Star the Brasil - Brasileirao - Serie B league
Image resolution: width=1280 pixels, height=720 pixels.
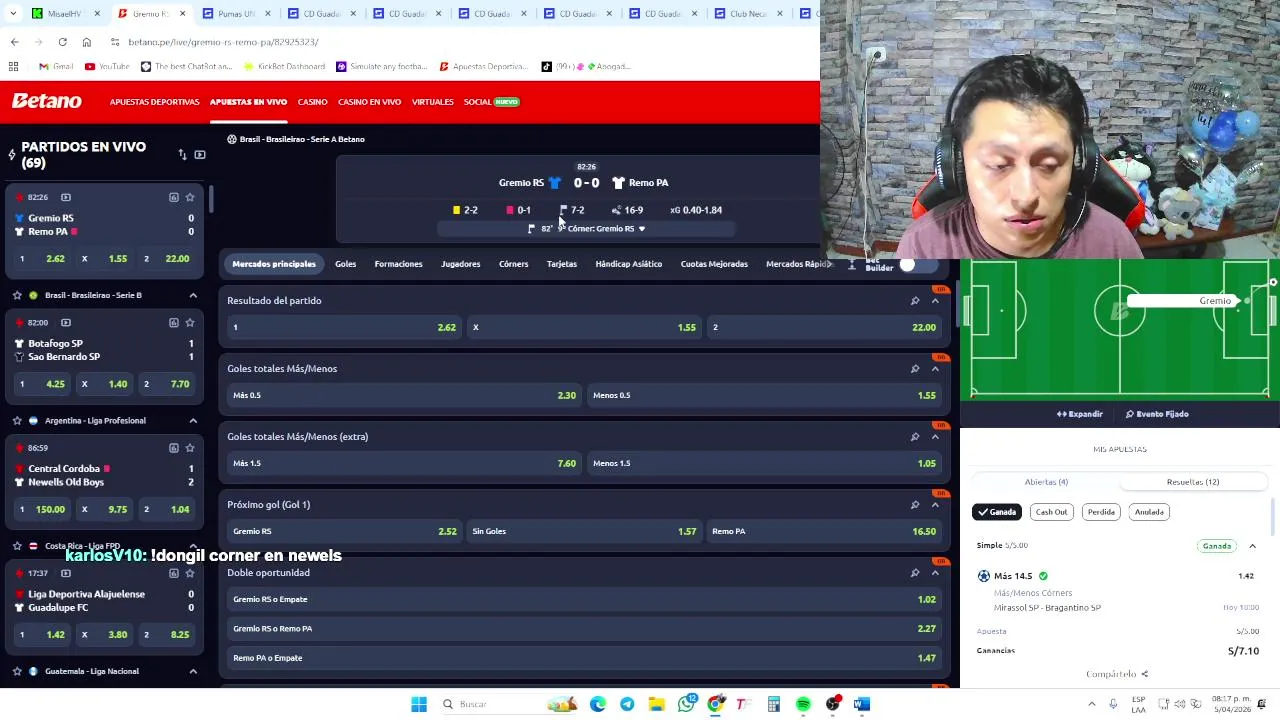tap(17, 295)
